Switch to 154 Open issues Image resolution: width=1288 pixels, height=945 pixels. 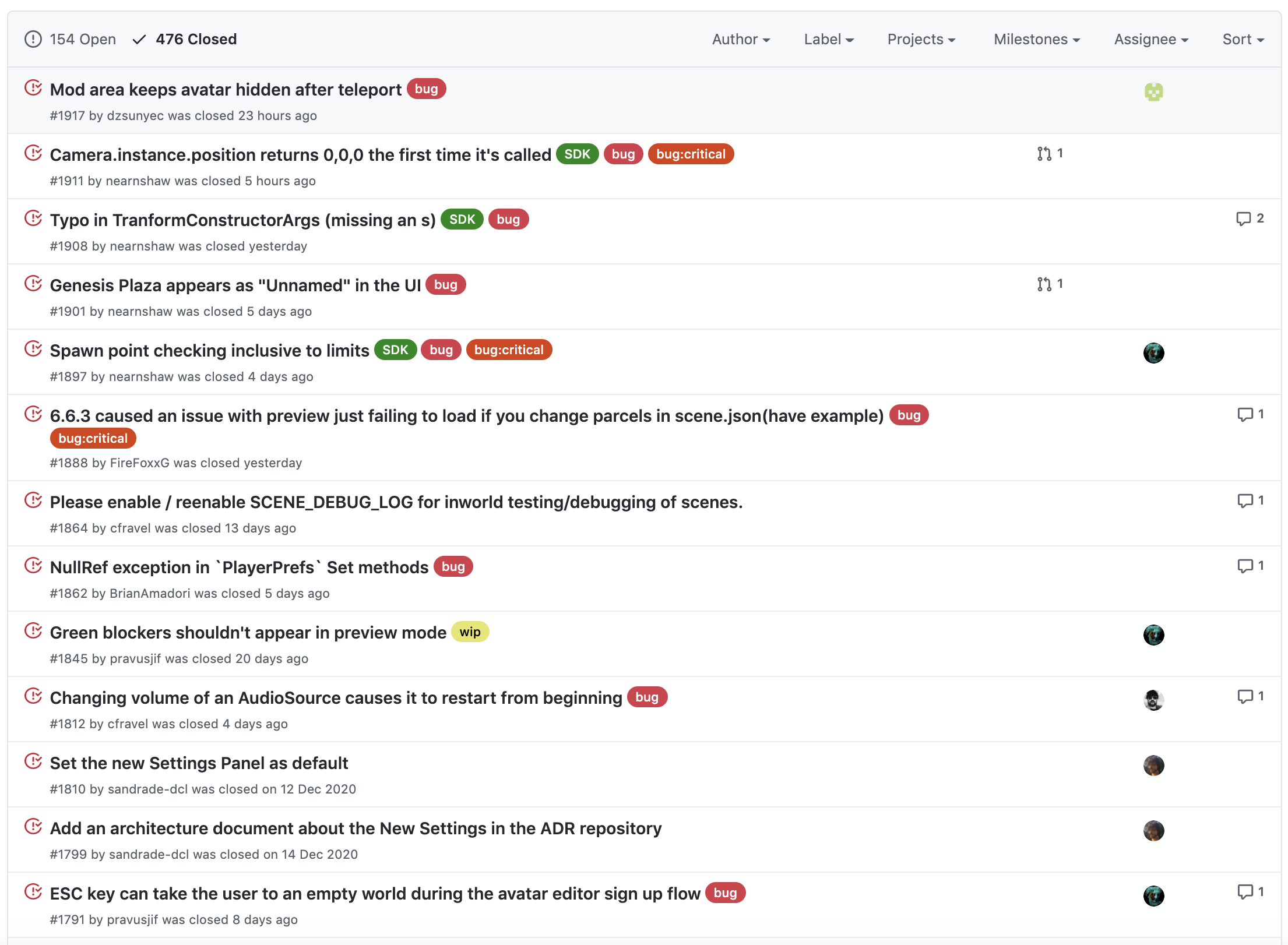pyautogui.click(x=71, y=40)
